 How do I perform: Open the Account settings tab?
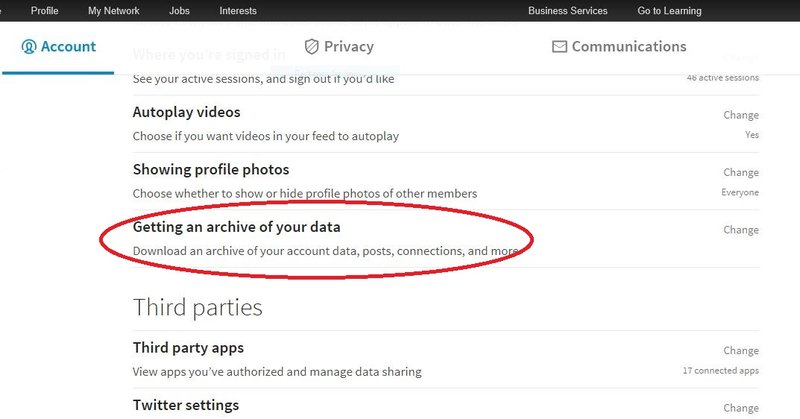point(58,46)
